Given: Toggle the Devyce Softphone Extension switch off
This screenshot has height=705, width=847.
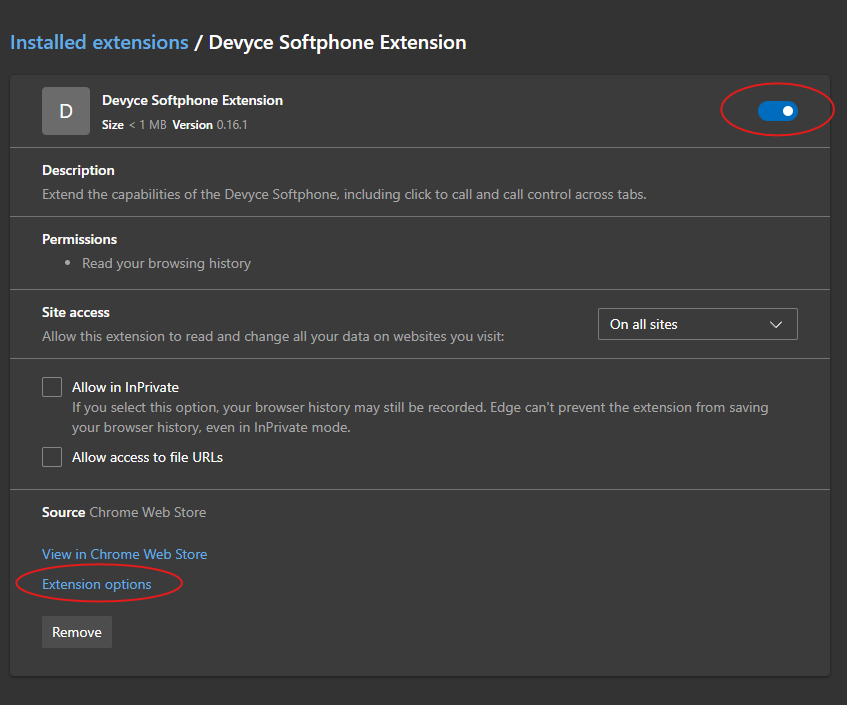Looking at the screenshot, I should click(777, 111).
